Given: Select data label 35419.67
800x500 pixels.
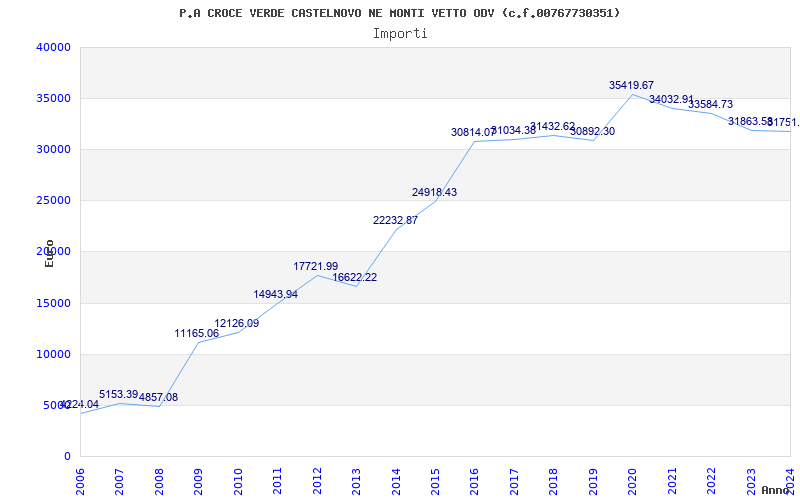Looking at the screenshot, I should (631, 86).
